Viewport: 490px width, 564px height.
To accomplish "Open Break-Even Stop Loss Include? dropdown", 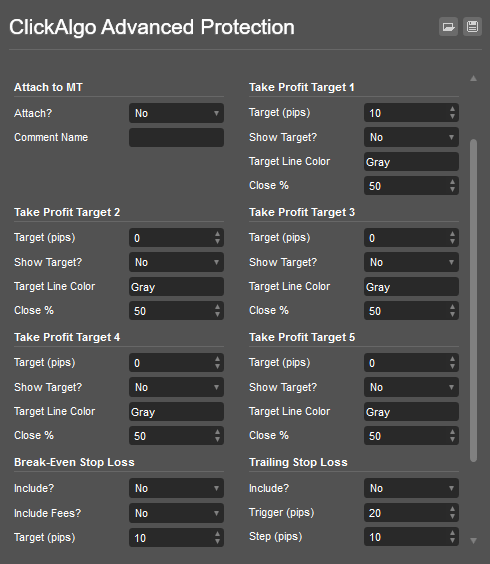I will [176, 488].
